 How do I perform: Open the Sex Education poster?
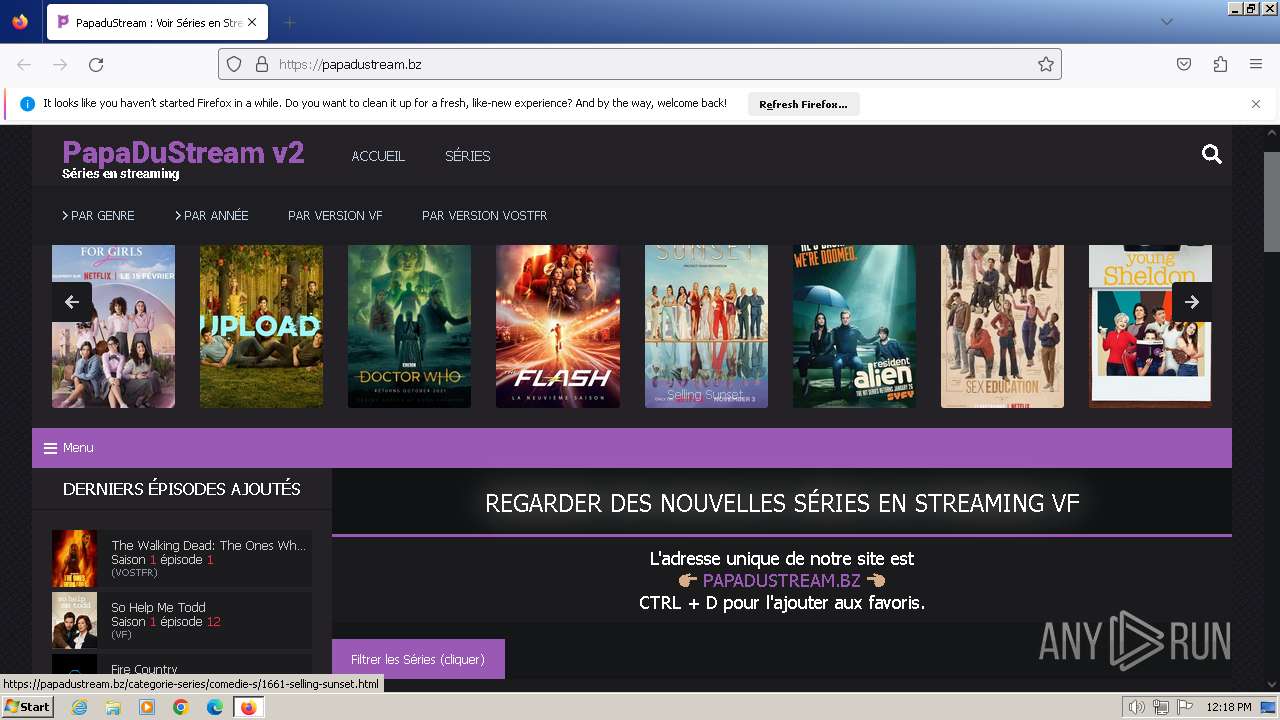click(1002, 326)
